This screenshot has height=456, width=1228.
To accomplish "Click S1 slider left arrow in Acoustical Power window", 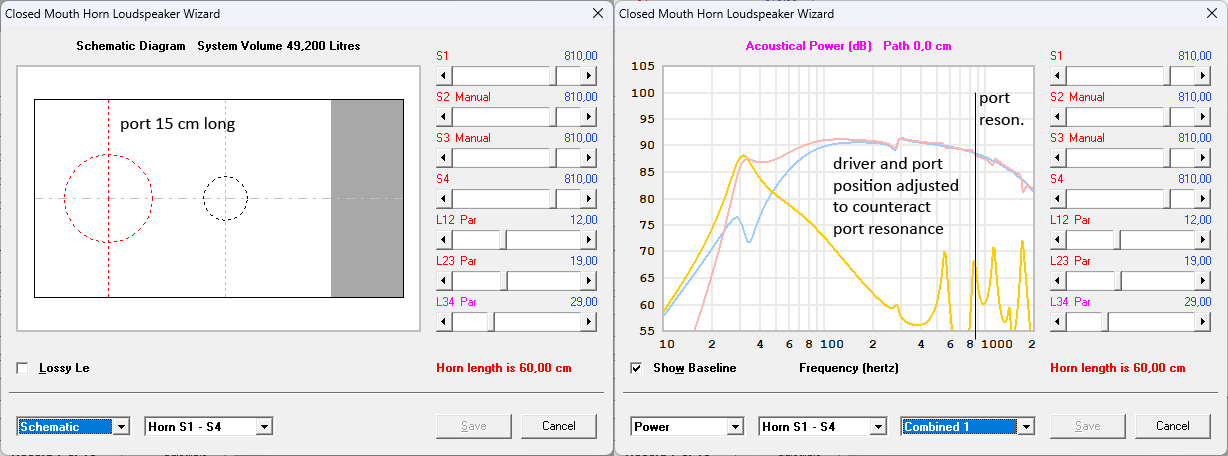I will [x=1060, y=76].
